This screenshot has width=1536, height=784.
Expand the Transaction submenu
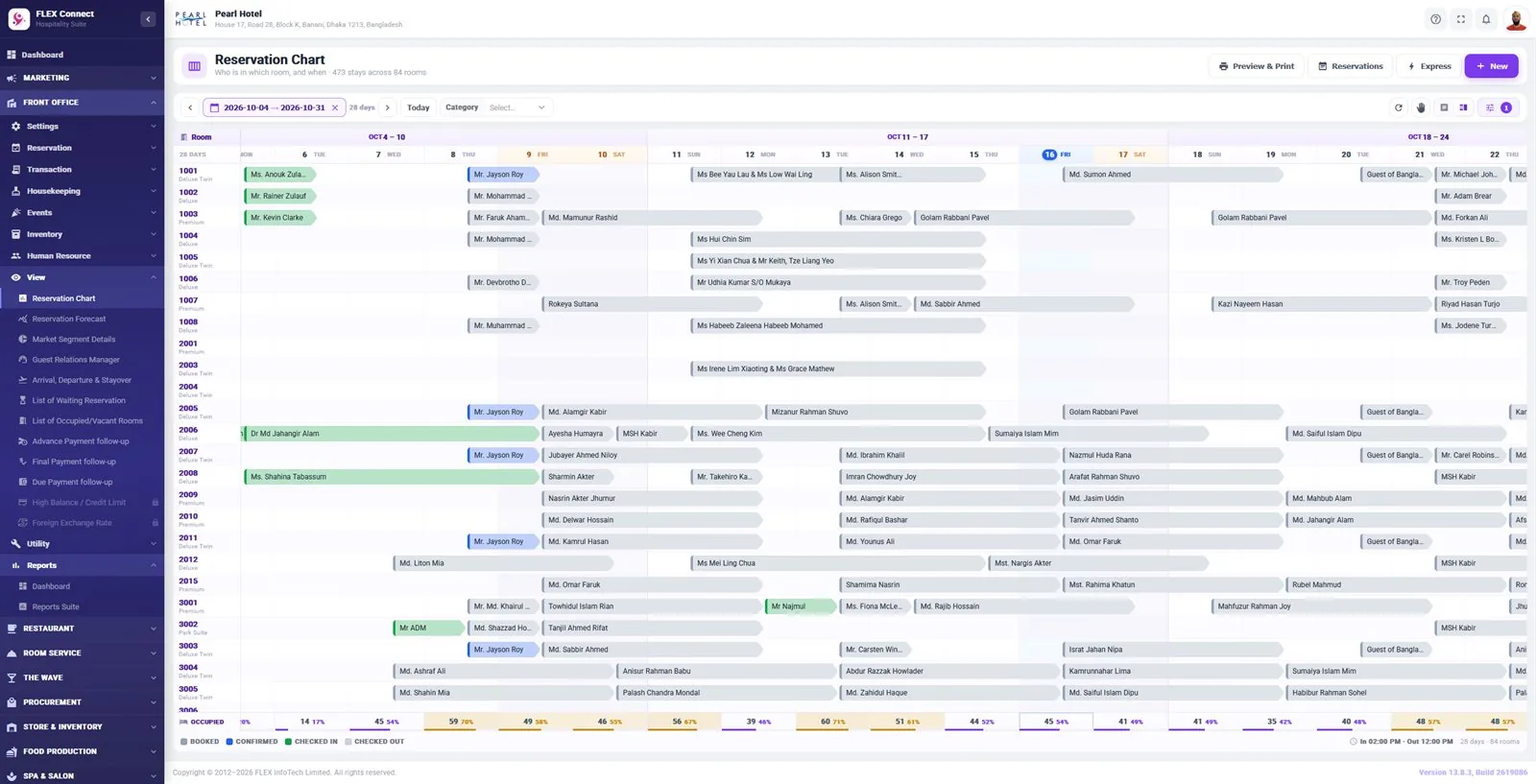[x=82, y=169]
